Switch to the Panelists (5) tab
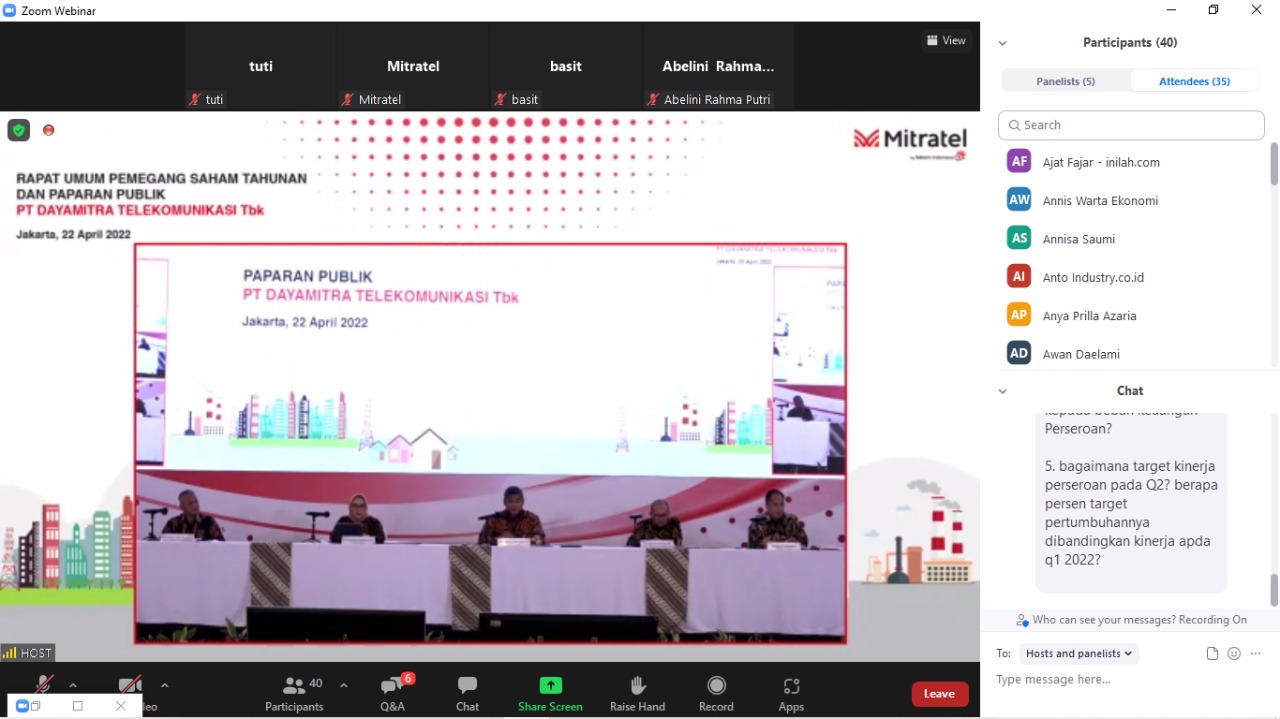1280x719 pixels. pos(1066,81)
